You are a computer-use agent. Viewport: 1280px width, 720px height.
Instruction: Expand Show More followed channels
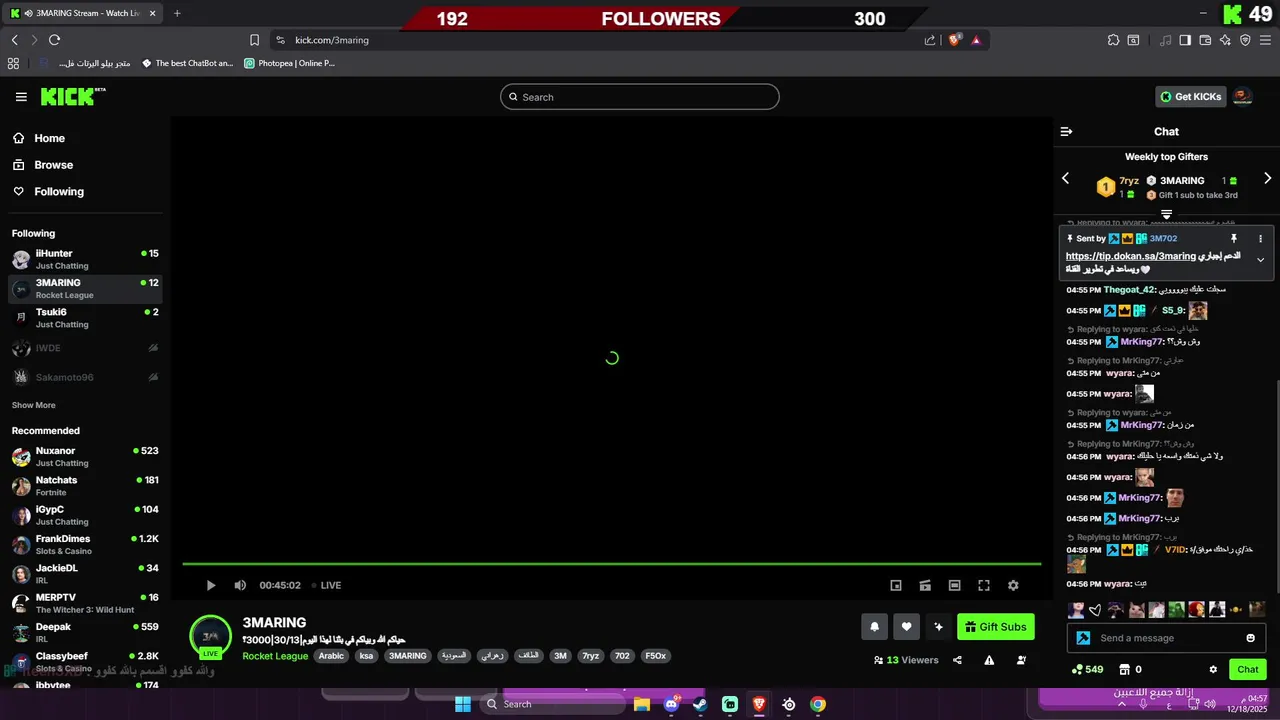click(x=34, y=405)
